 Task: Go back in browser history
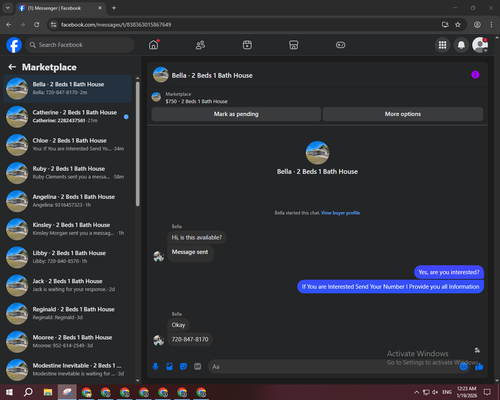[9, 25]
